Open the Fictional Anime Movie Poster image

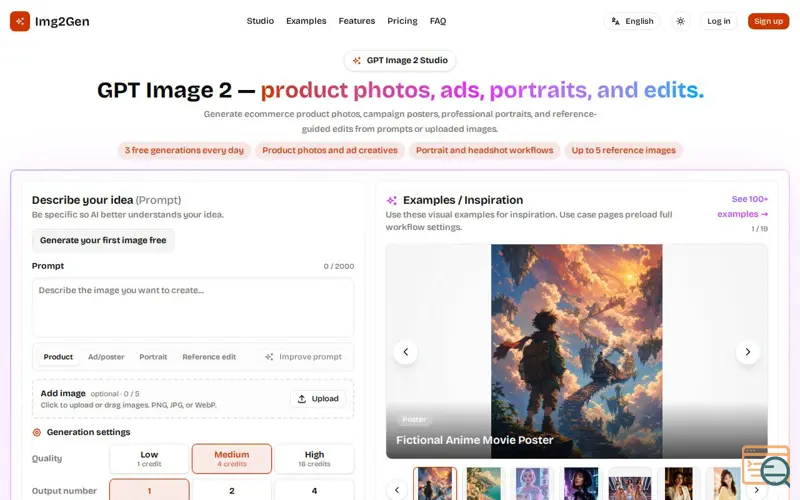(x=577, y=351)
